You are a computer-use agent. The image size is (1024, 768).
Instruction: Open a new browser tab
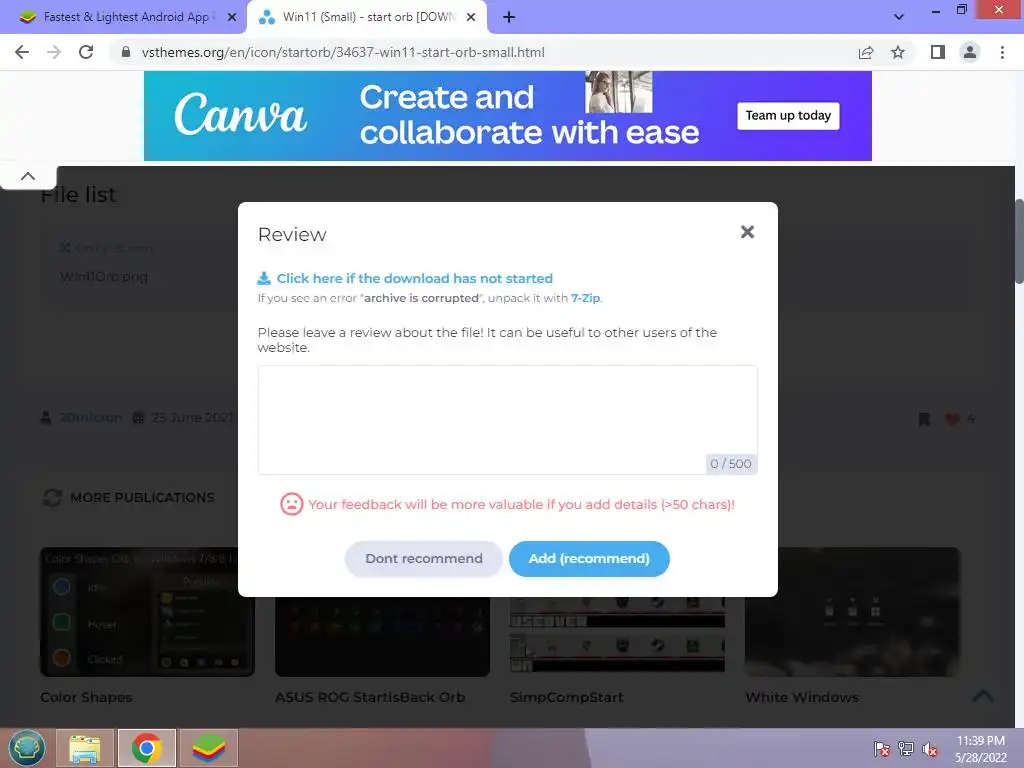509,17
